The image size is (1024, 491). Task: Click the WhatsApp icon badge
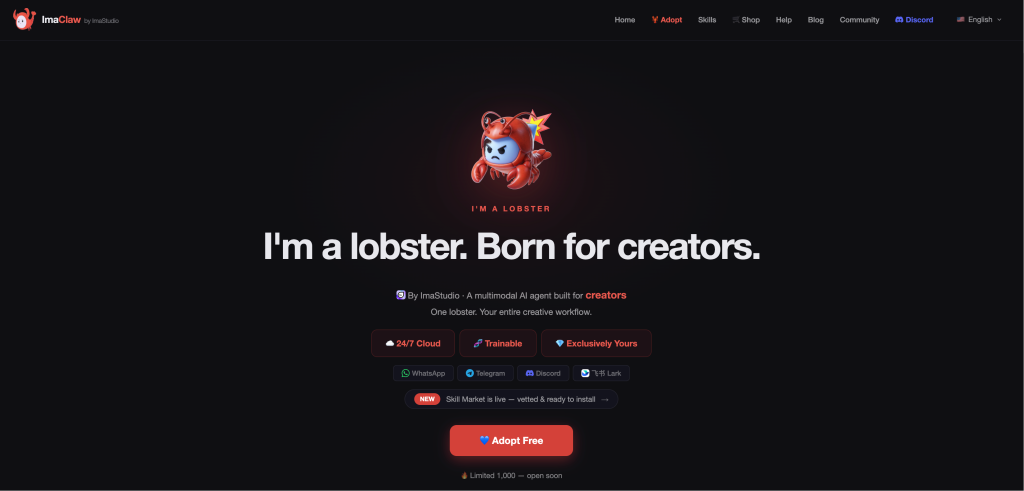coord(423,373)
